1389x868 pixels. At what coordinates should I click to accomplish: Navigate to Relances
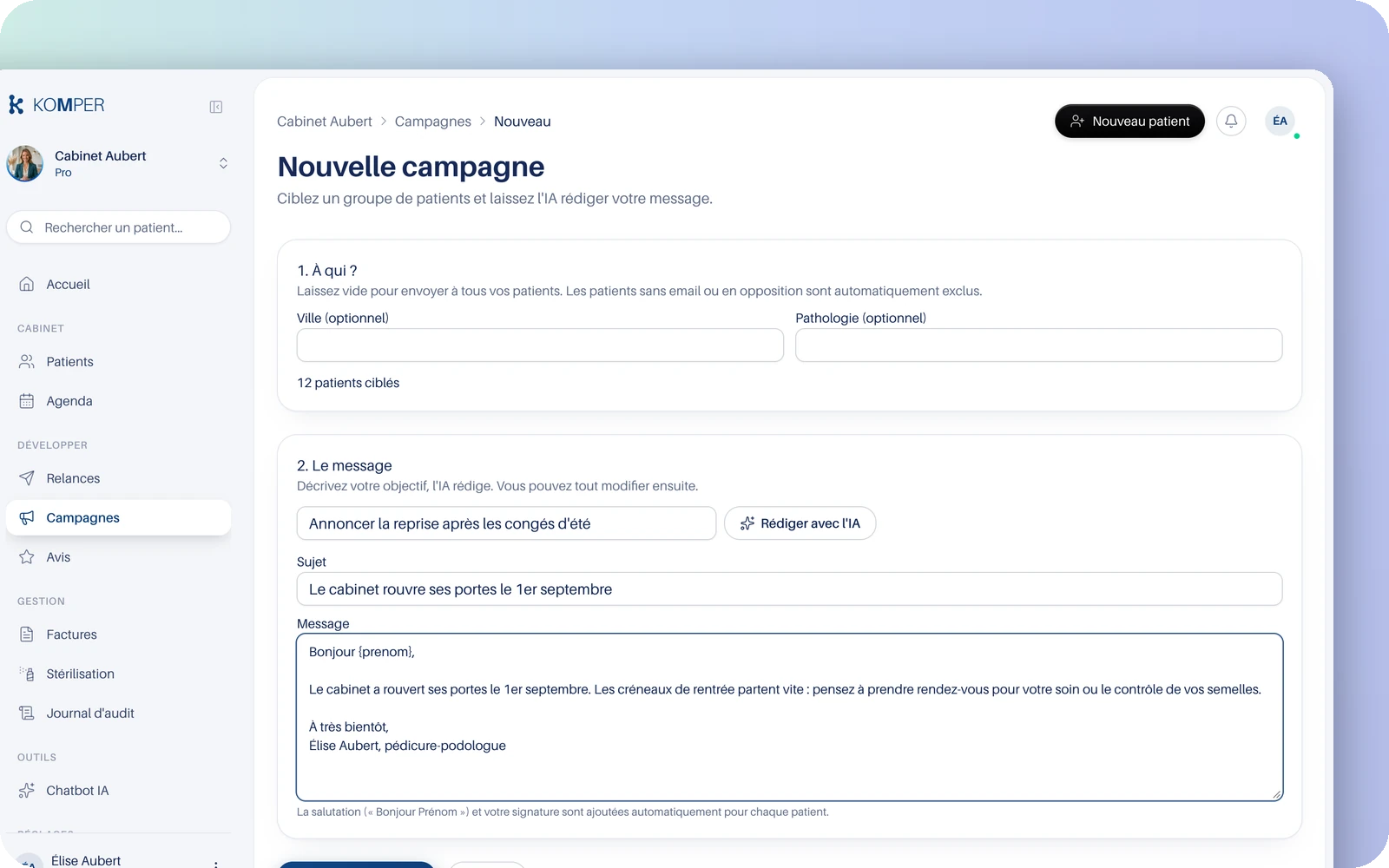(119, 478)
